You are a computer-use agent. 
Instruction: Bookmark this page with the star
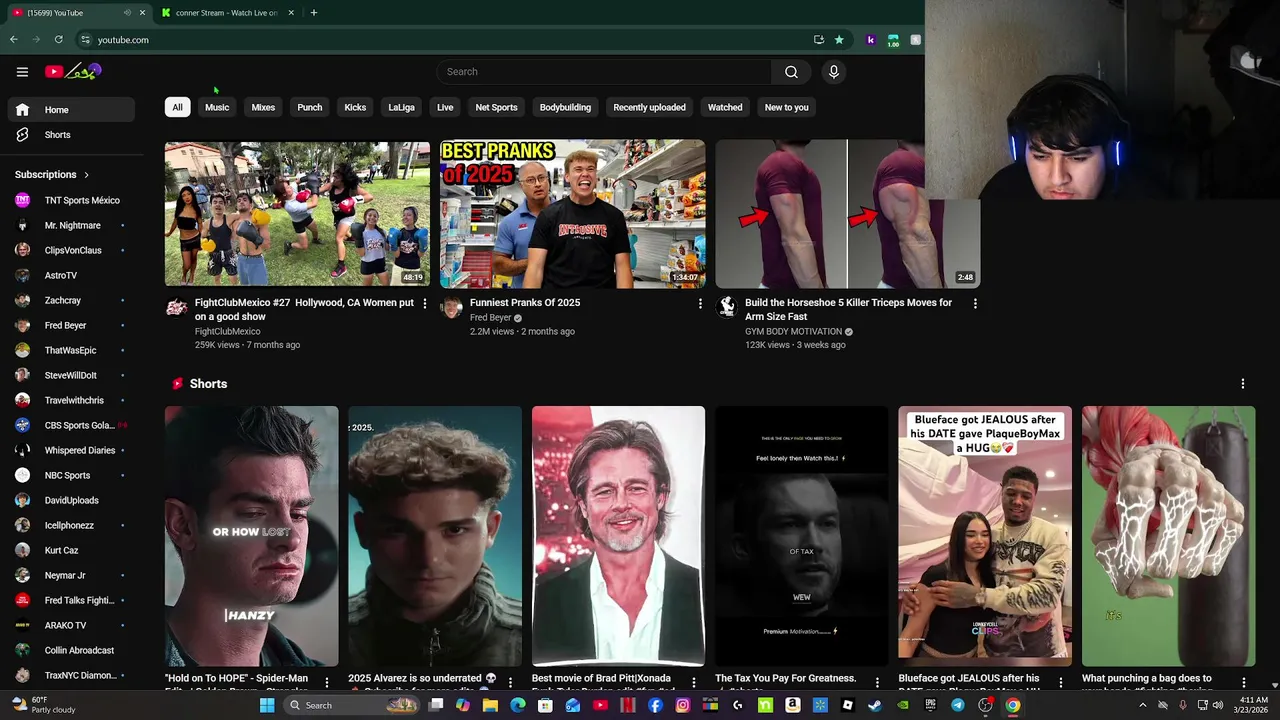tap(839, 40)
